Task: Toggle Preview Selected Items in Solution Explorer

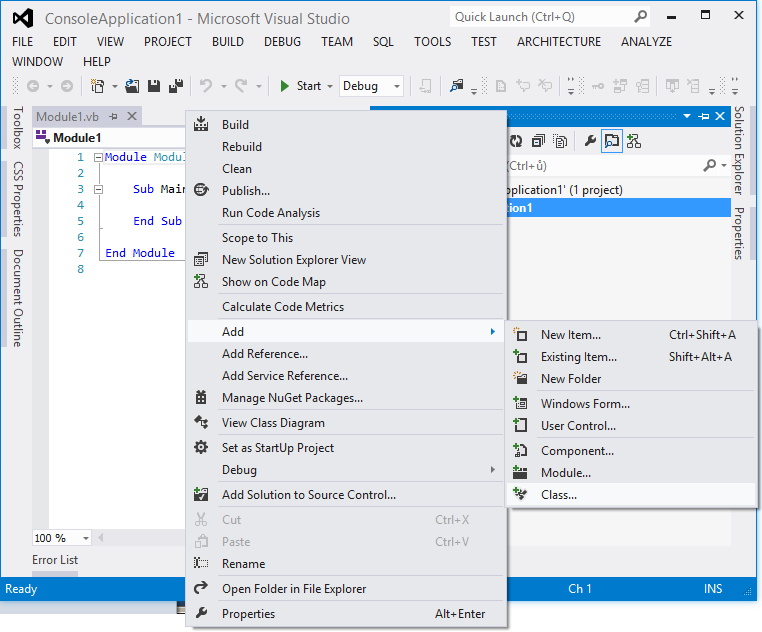Action: point(611,142)
